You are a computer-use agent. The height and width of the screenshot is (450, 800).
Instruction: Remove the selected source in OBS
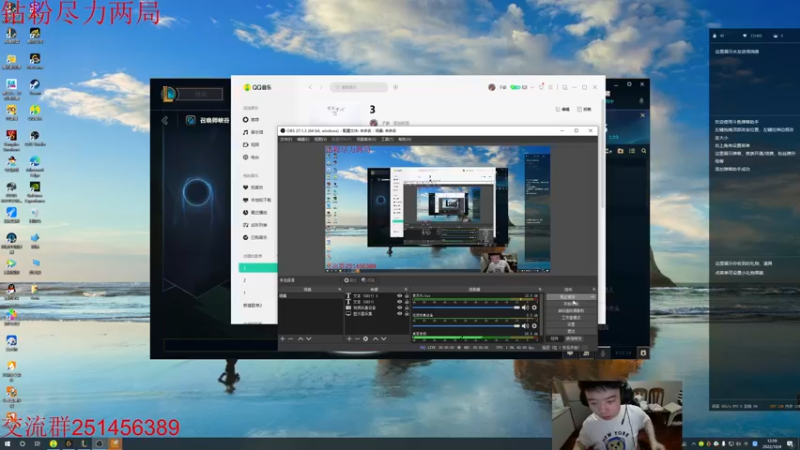tap(357, 339)
